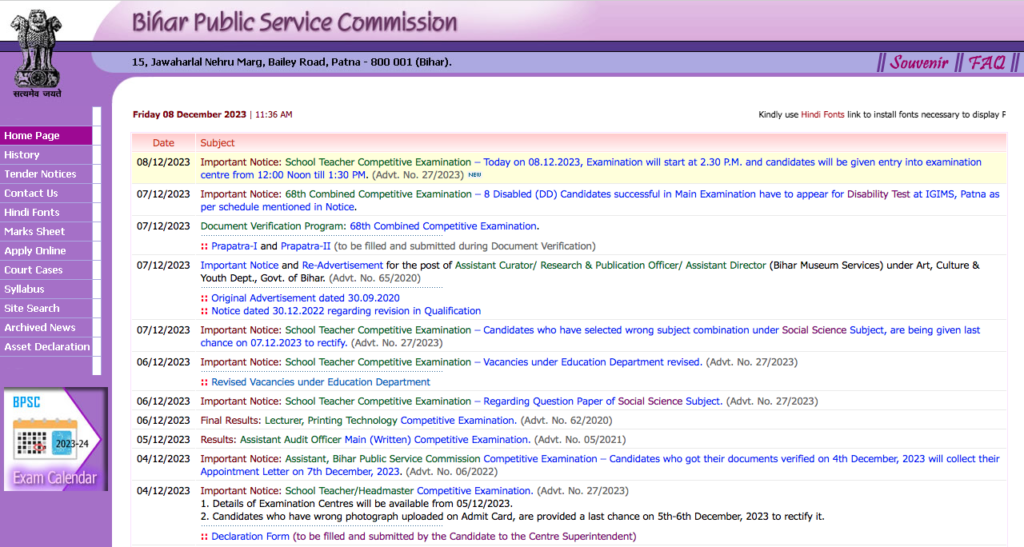Open the BPSC Exam Calendar banner

click(x=54, y=440)
